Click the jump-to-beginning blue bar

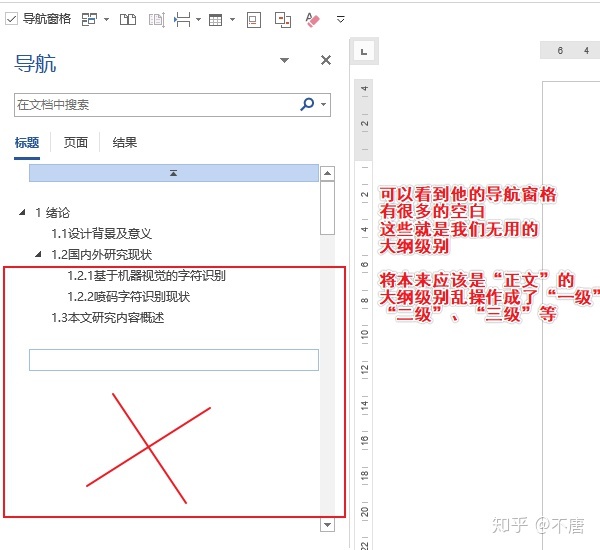(x=174, y=173)
